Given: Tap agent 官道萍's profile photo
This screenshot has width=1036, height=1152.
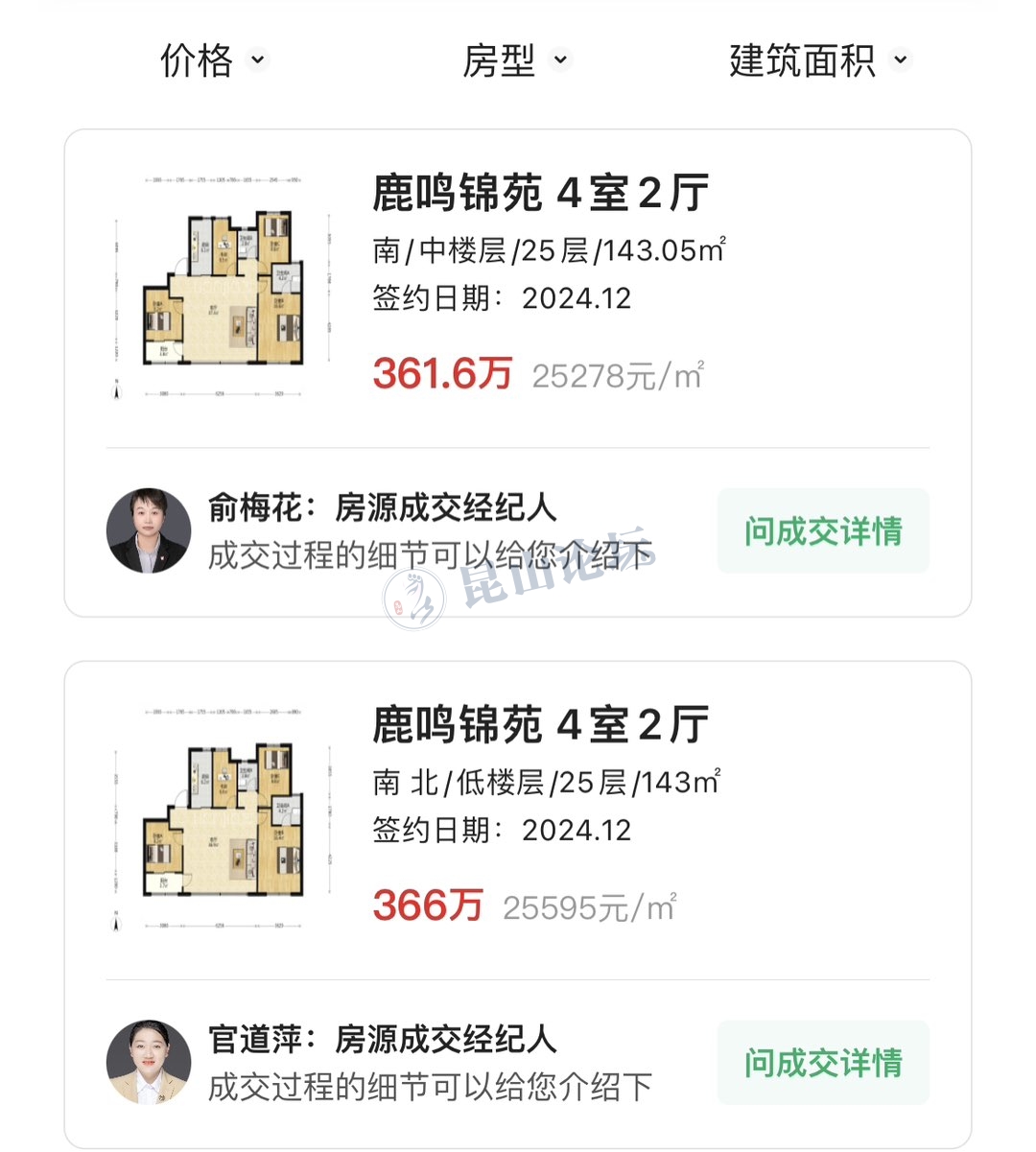Looking at the screenshot, I should (x=149, y=1063).
